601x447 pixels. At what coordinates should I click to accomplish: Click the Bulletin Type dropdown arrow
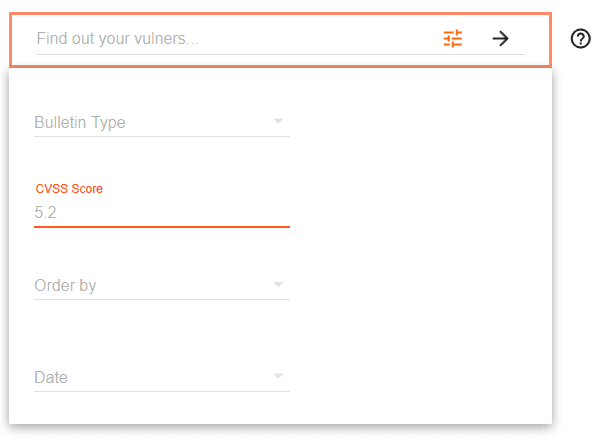pos(278,123)
